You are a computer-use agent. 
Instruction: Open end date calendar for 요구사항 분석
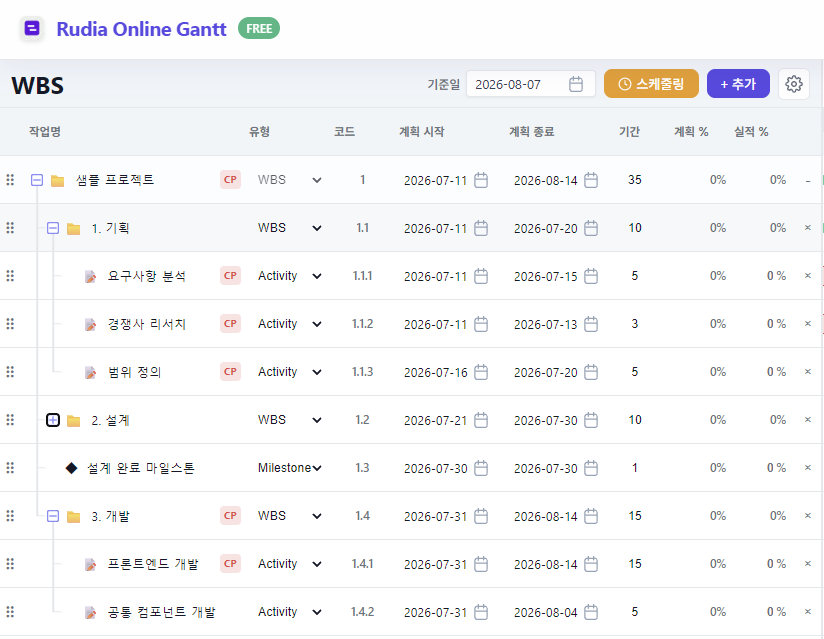[591, 276]
